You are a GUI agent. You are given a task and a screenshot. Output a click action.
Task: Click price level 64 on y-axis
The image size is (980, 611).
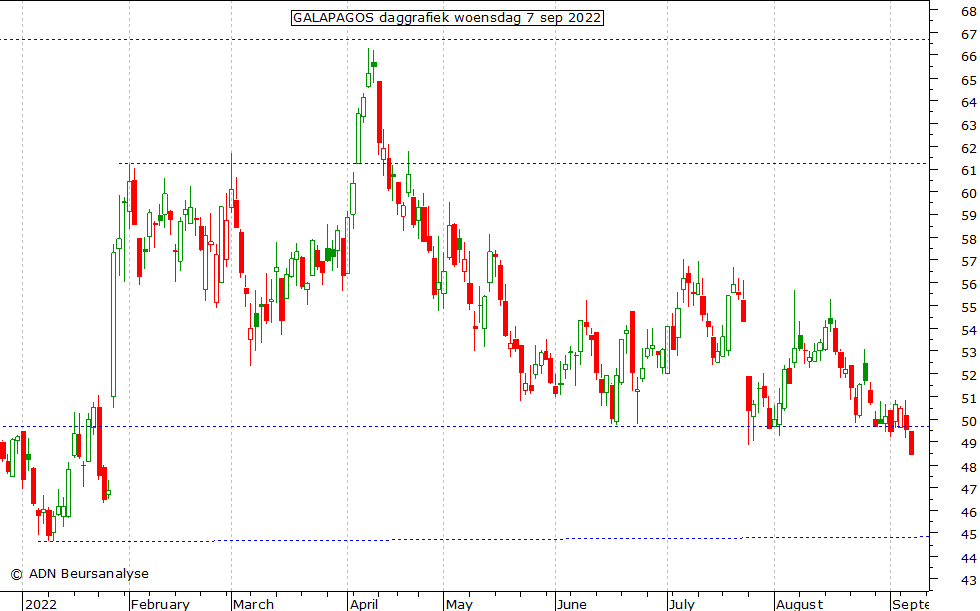click(969, 102)
